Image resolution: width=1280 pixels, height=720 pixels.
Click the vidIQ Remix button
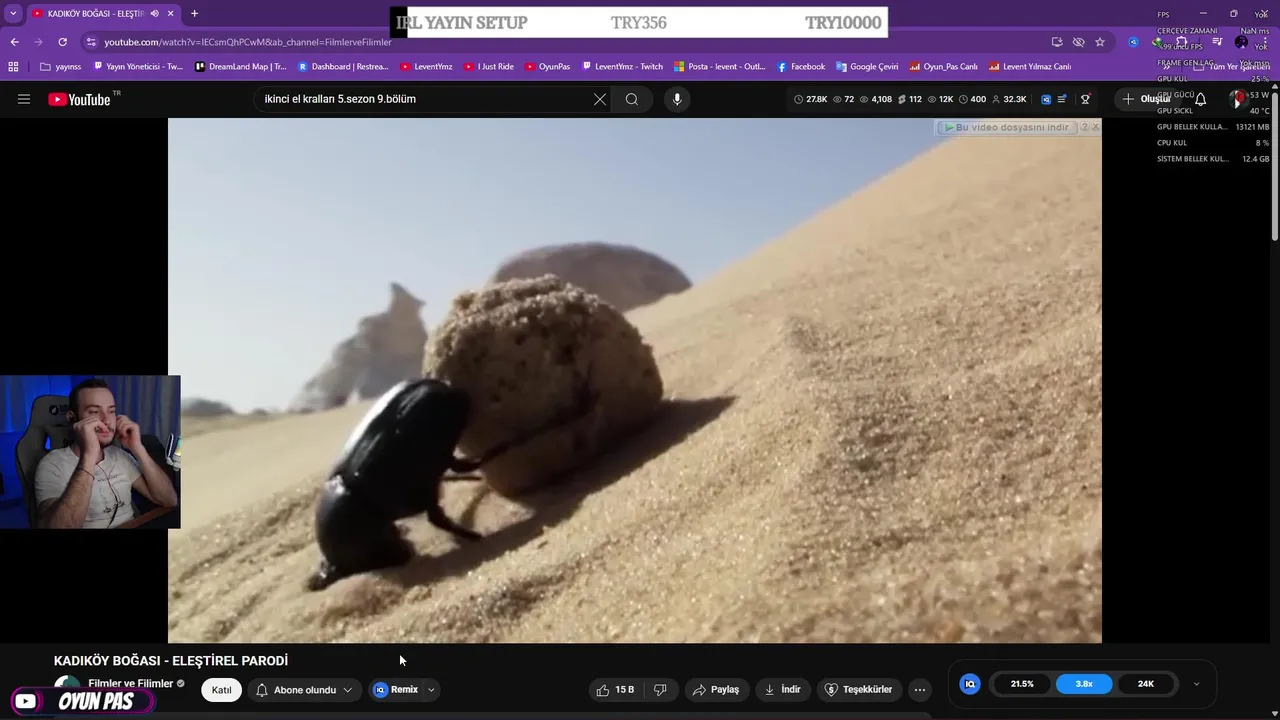pos(395,690)
